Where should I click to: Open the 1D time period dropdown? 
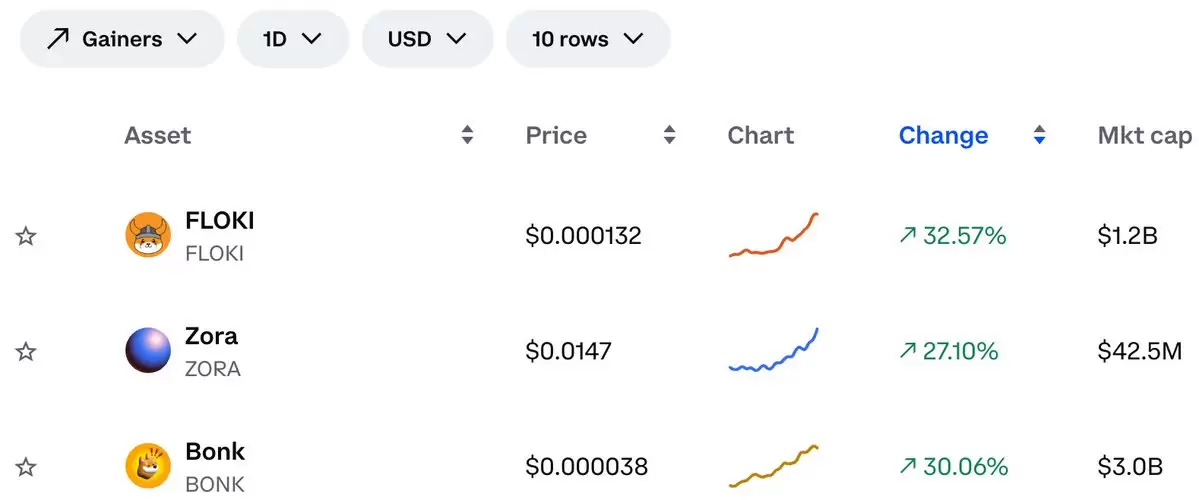293,39
